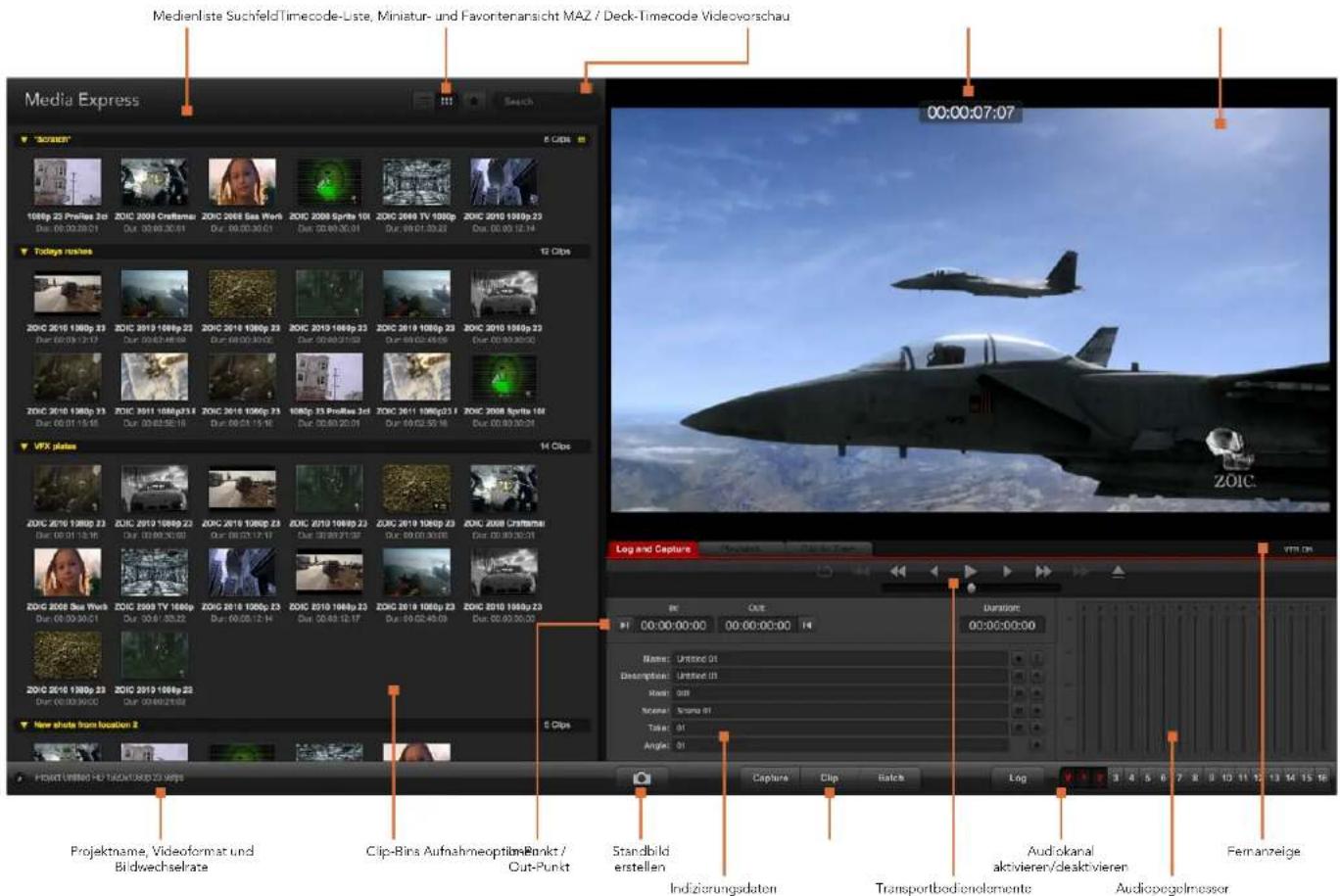
Task: Click the Scene text field
Action: [x=841, y=711]
